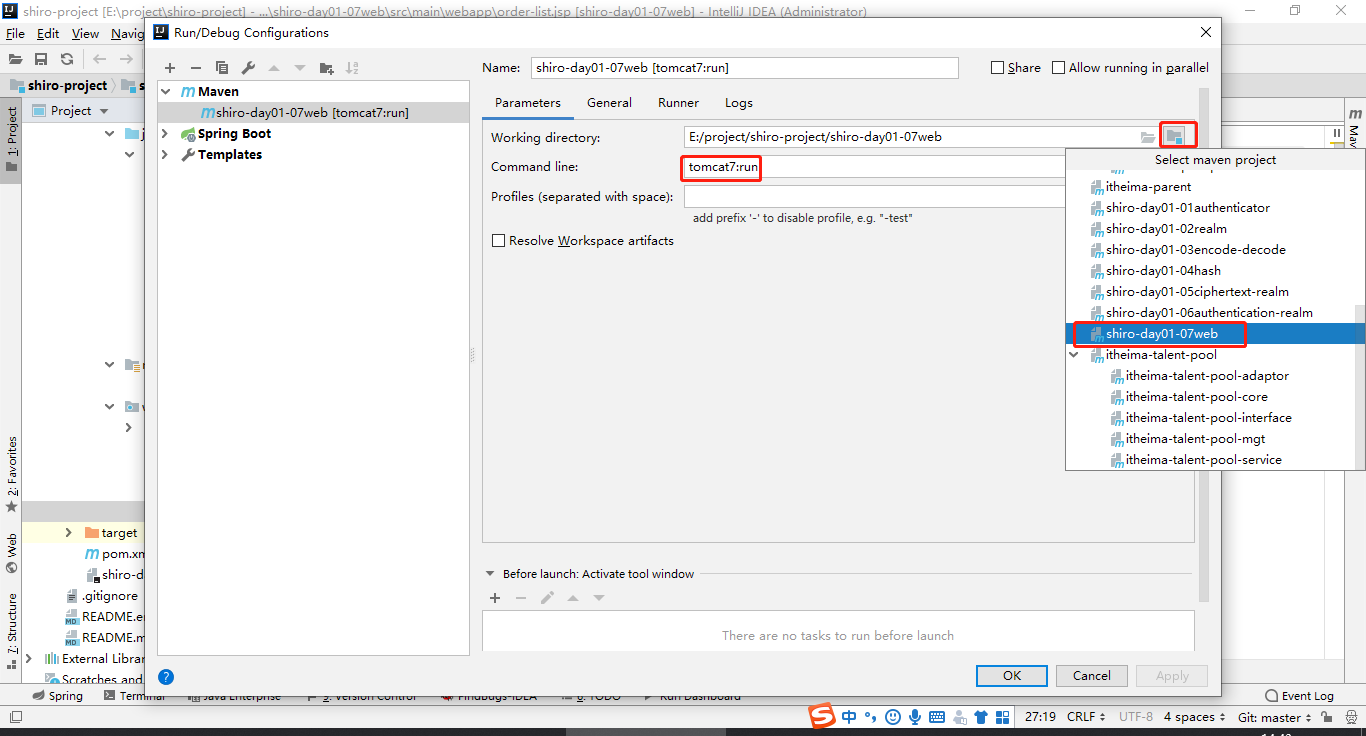Collapse the Maven configuration node
The image size is (1366, 736).
coord(166,92)
